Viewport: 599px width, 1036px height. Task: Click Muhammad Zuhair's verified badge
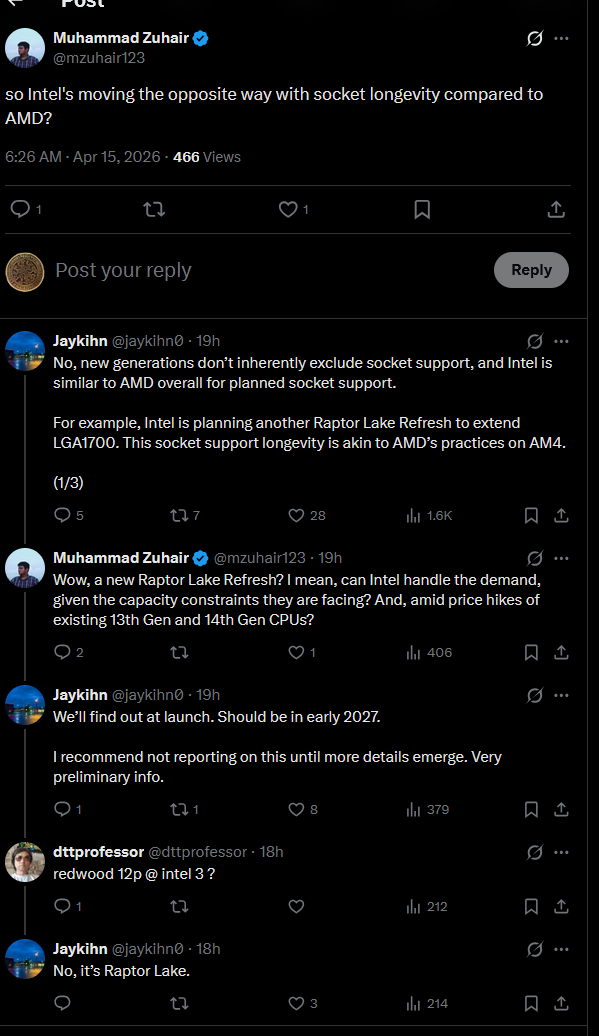pyautogui.click(x=198, y=37)
